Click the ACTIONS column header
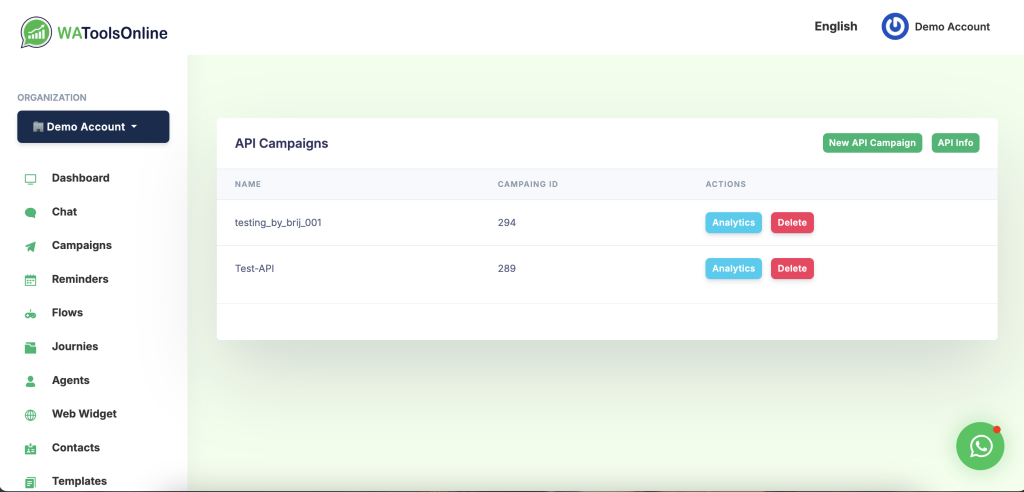Image resolution: width=1024 pixels, height=492 pixels. pyautogui.click(x=726, y=184)
